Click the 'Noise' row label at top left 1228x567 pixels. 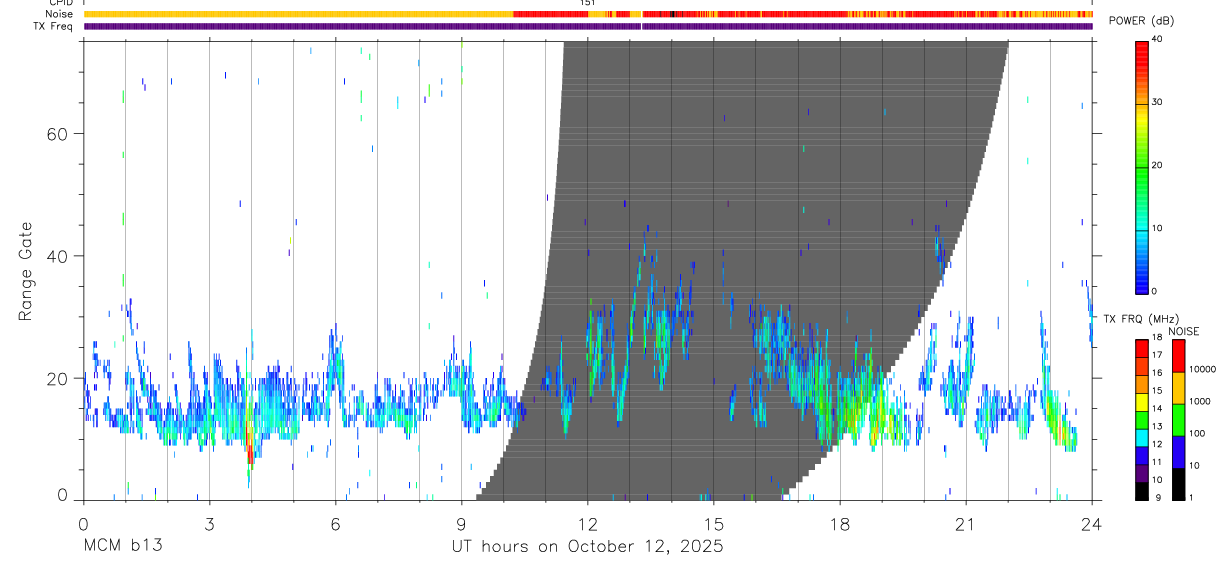(61, 14)
